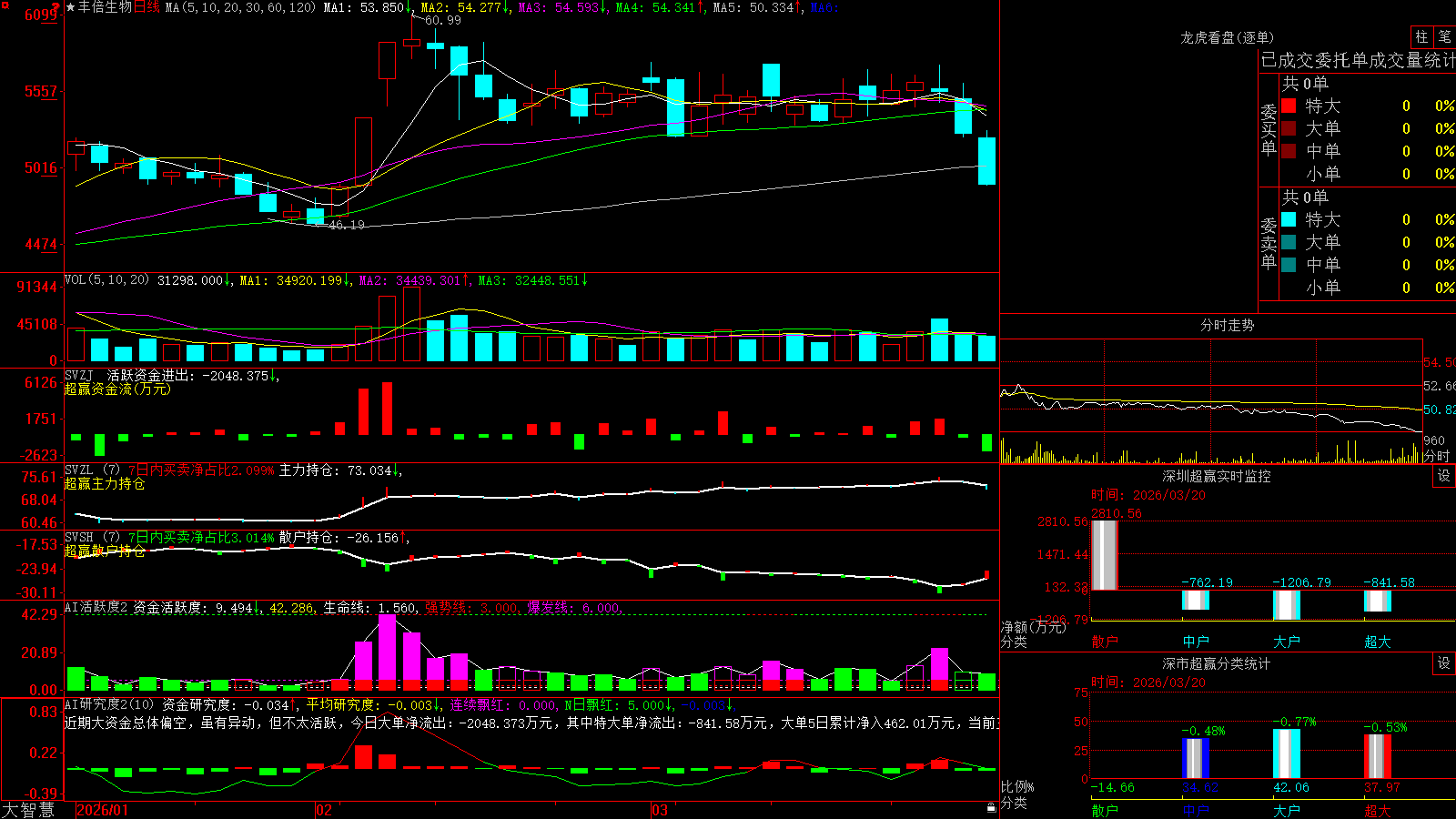Click the AI研究度2(10) indicator name
The width and height of the screenshot is (1456, 819).
(109, 704)
